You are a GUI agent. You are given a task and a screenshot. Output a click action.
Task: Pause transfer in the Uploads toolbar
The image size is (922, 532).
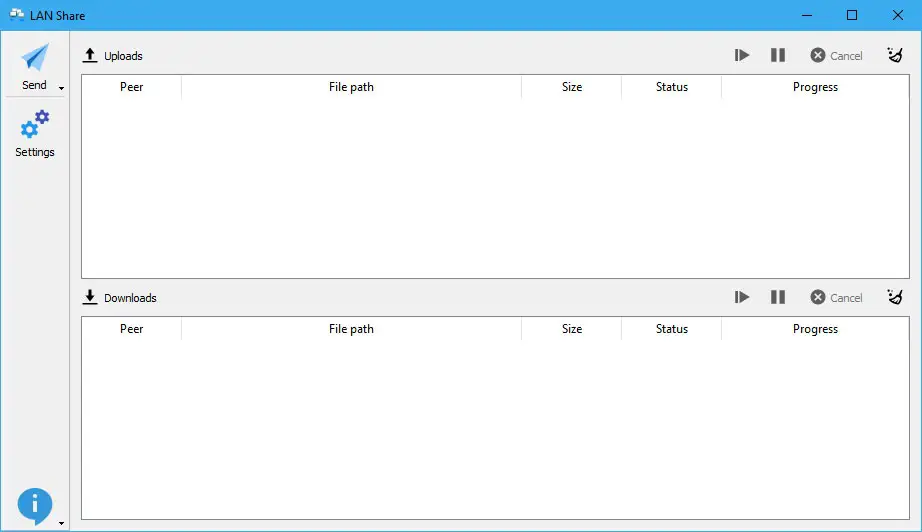pos(778,55)
